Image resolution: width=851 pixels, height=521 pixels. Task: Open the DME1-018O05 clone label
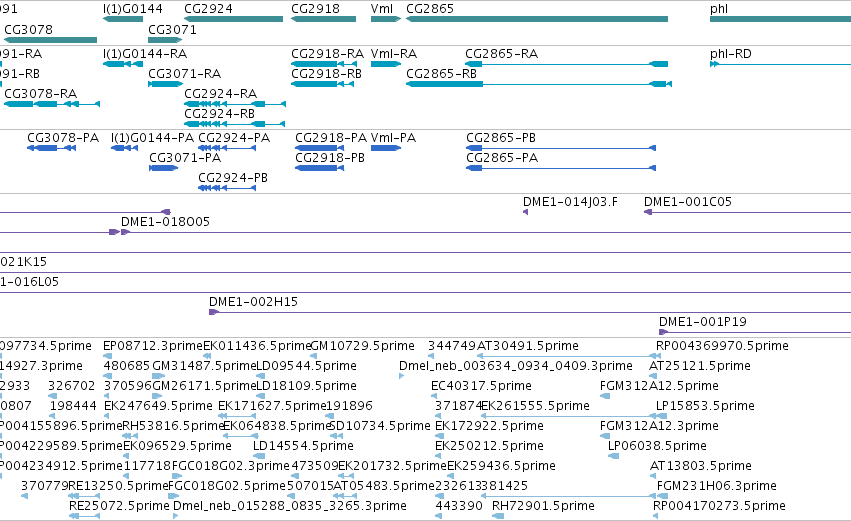(x=165, y=222)
